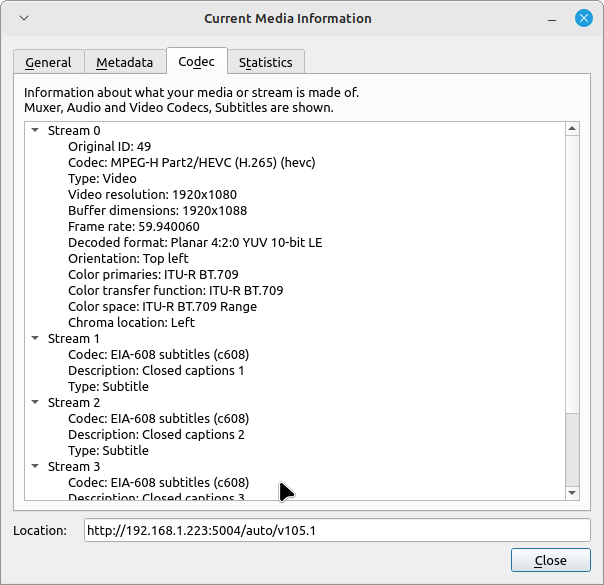Select the Codec tab

point(196,61)
